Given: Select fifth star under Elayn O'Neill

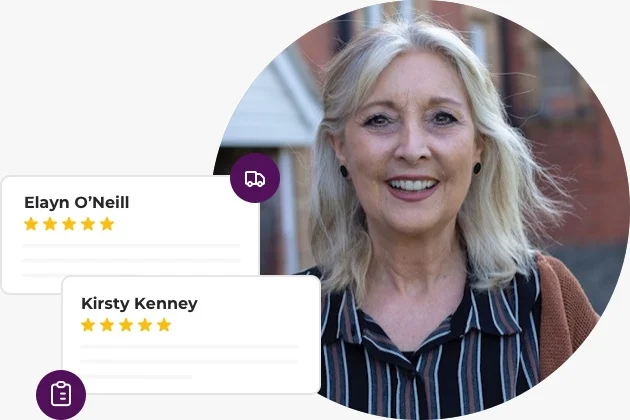Looking at the screenshot, I should (x=107, y=224).
